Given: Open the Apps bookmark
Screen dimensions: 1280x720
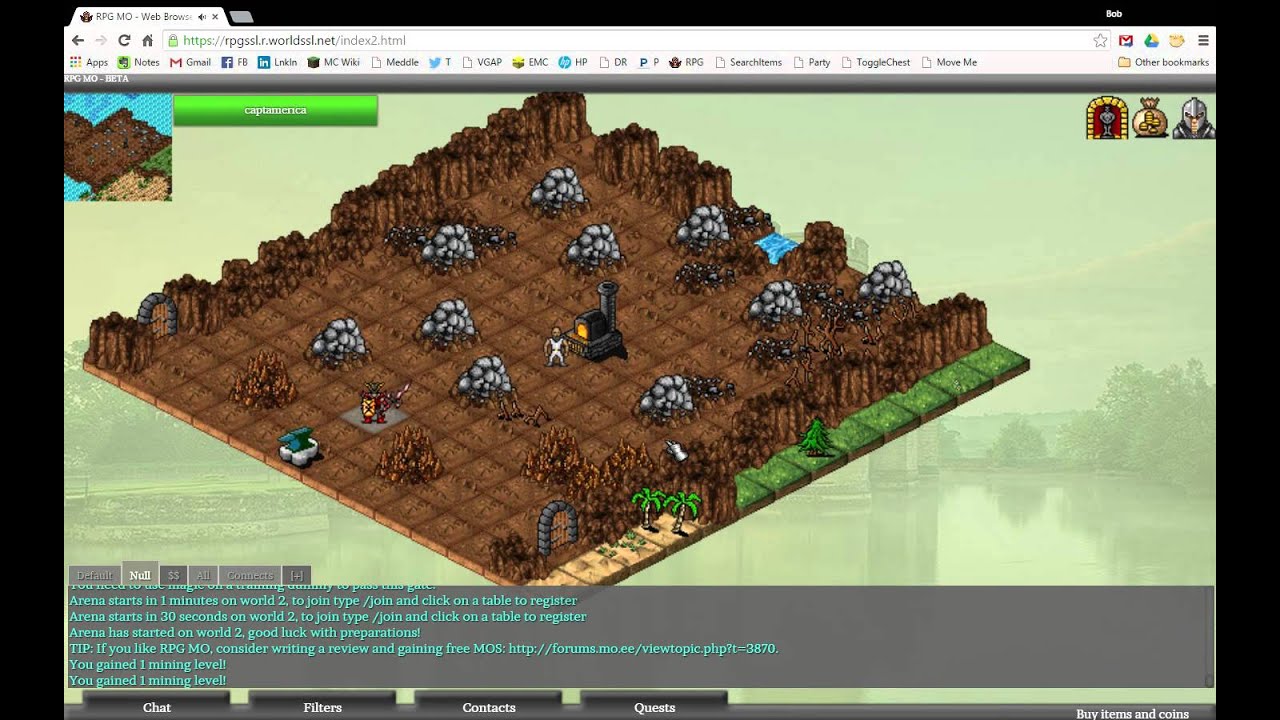Looking at the screenshot, I should click(x=89, y=62).
